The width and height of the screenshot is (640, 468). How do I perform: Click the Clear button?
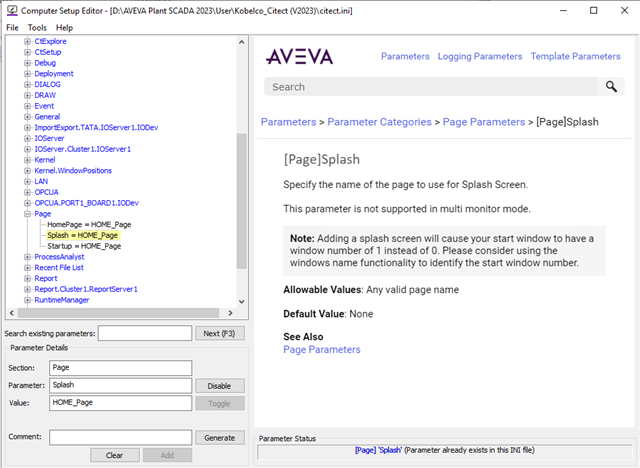coord(115,455)
